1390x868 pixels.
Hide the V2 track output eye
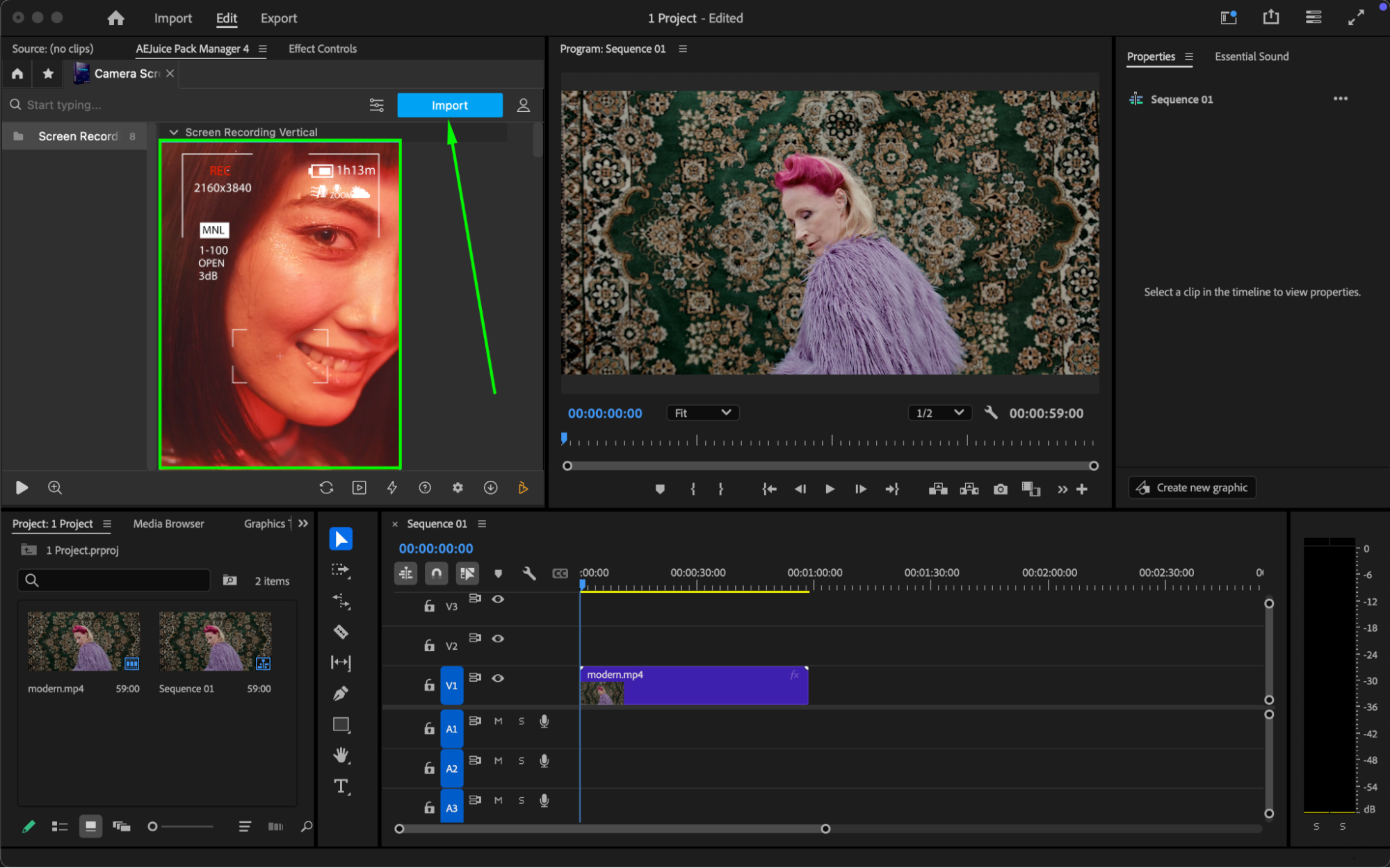pos(498,639)
